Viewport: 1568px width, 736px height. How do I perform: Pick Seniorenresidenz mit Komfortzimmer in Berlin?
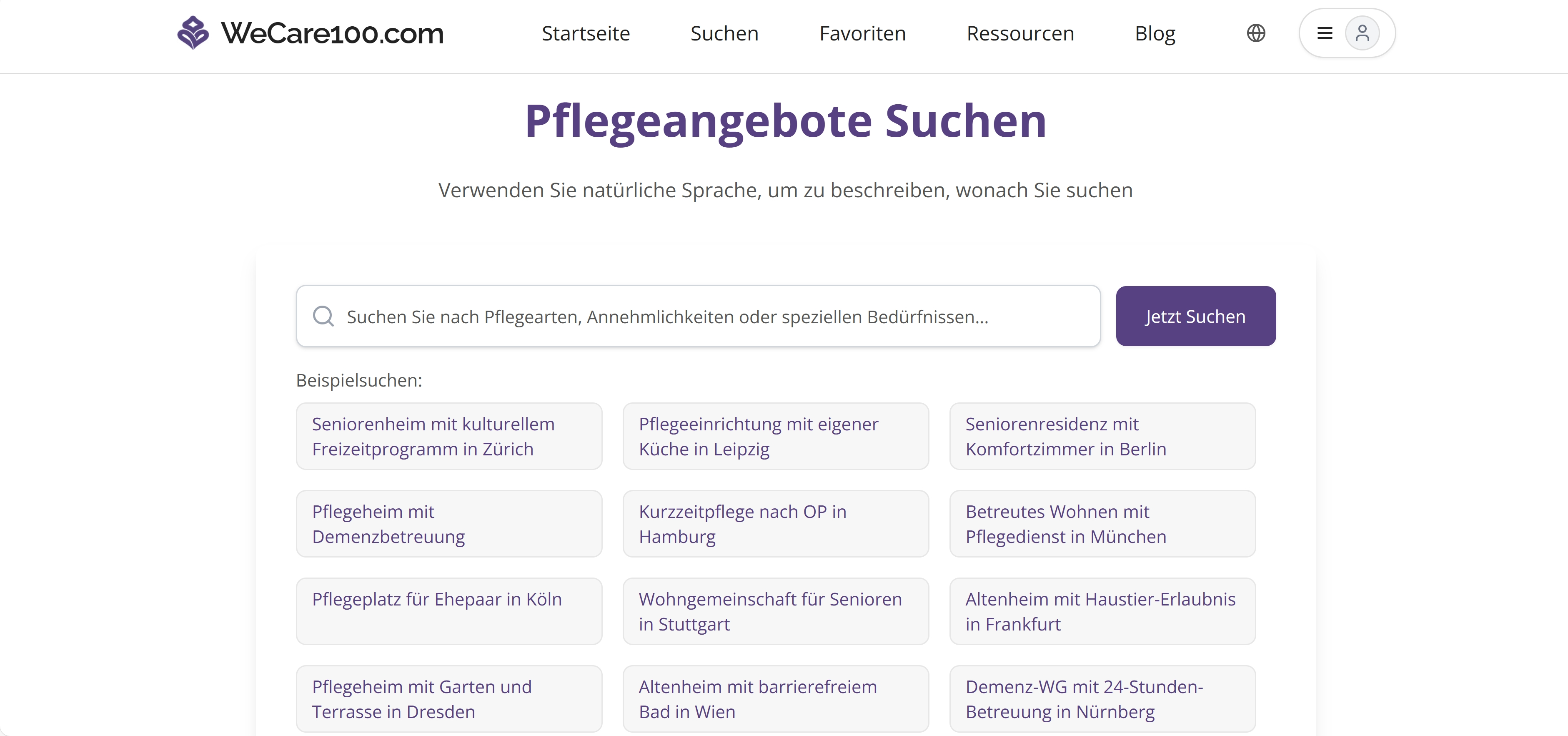(x=1102, y=436)
